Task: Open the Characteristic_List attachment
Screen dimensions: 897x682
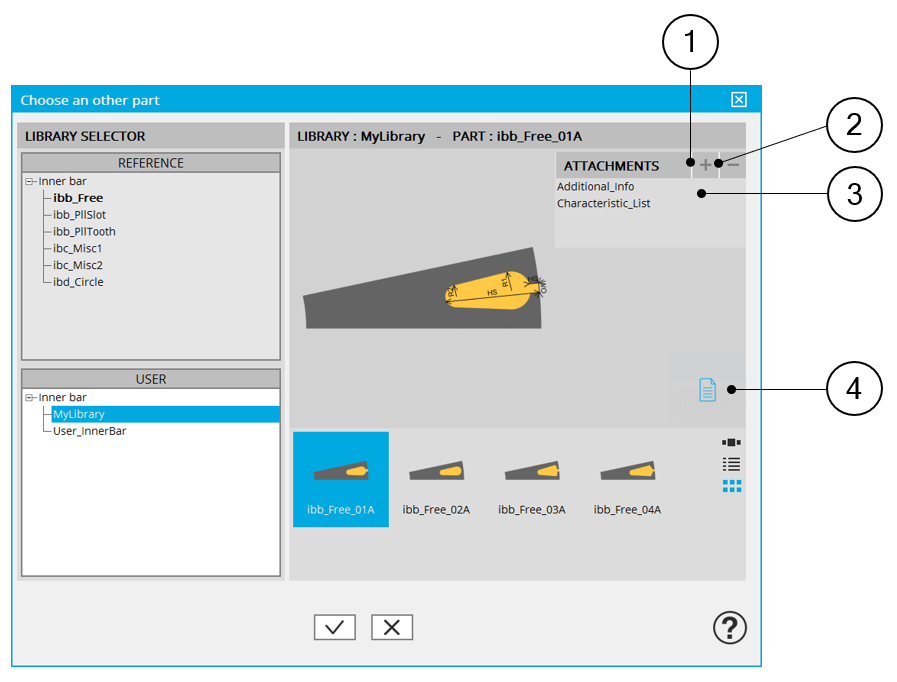Action: click(x=603, y=204)
